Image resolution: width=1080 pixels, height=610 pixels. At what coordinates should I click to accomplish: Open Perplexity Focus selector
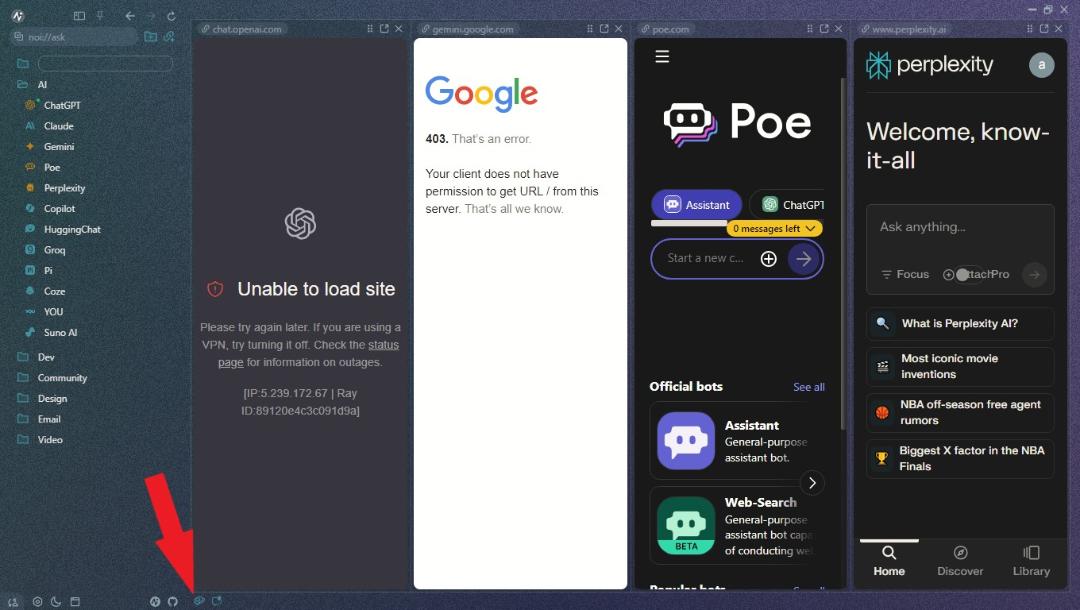coord(905,274)
